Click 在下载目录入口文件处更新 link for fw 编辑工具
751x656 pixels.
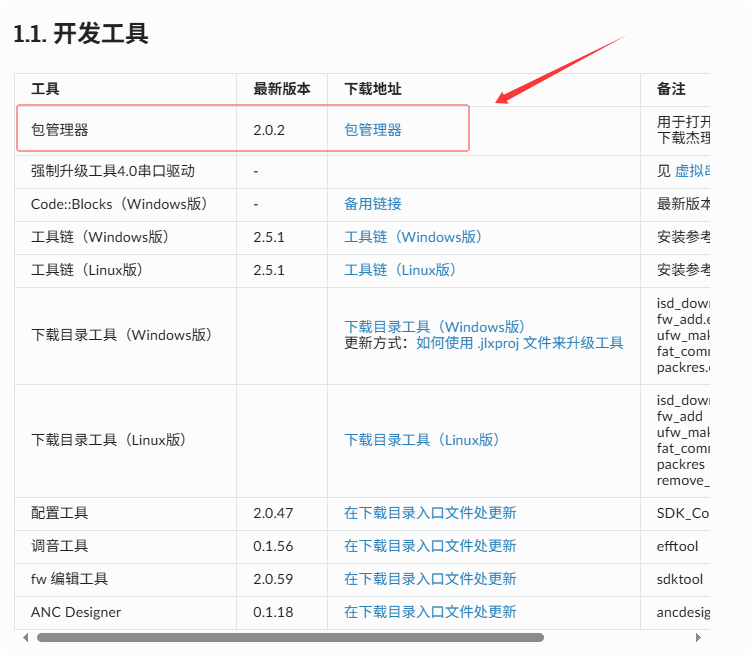(x=430, y=579)
